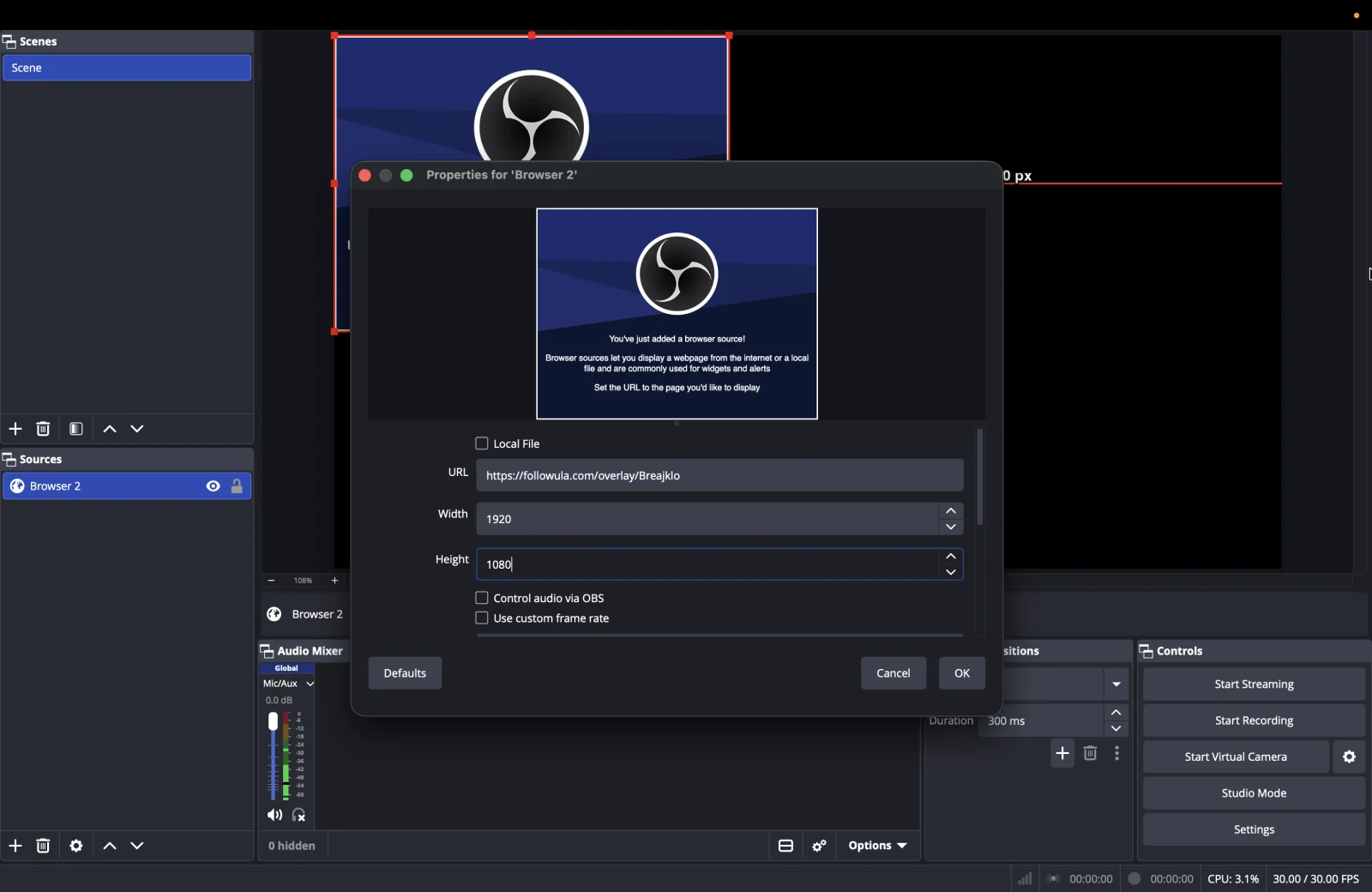
Task: Move scene down with arrow
Action: point(138,429)
